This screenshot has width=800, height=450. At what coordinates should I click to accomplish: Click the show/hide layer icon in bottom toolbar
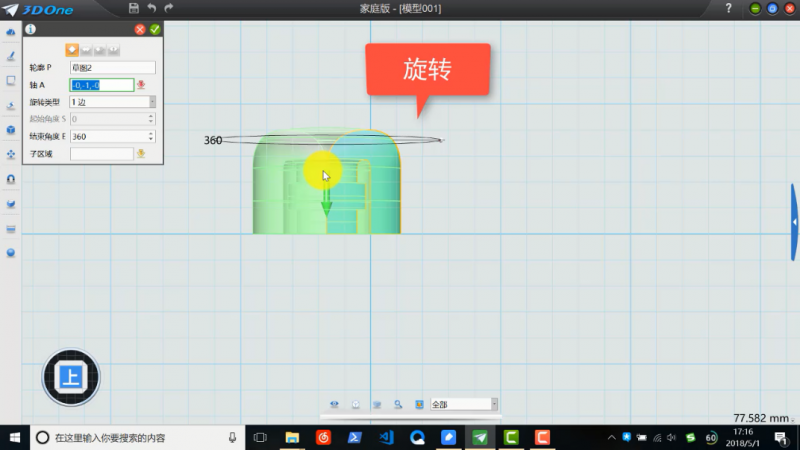pos(377,404)
